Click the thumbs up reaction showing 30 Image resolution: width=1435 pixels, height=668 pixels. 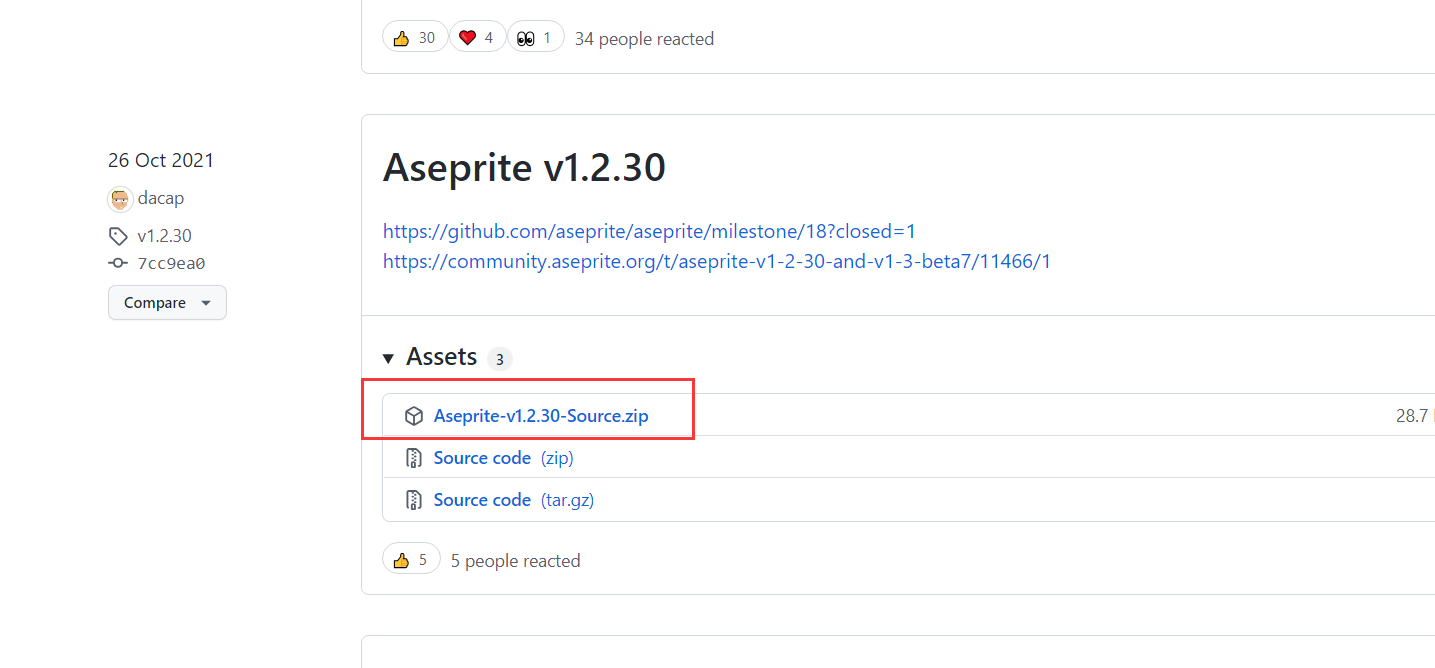(x=415, y=36)
